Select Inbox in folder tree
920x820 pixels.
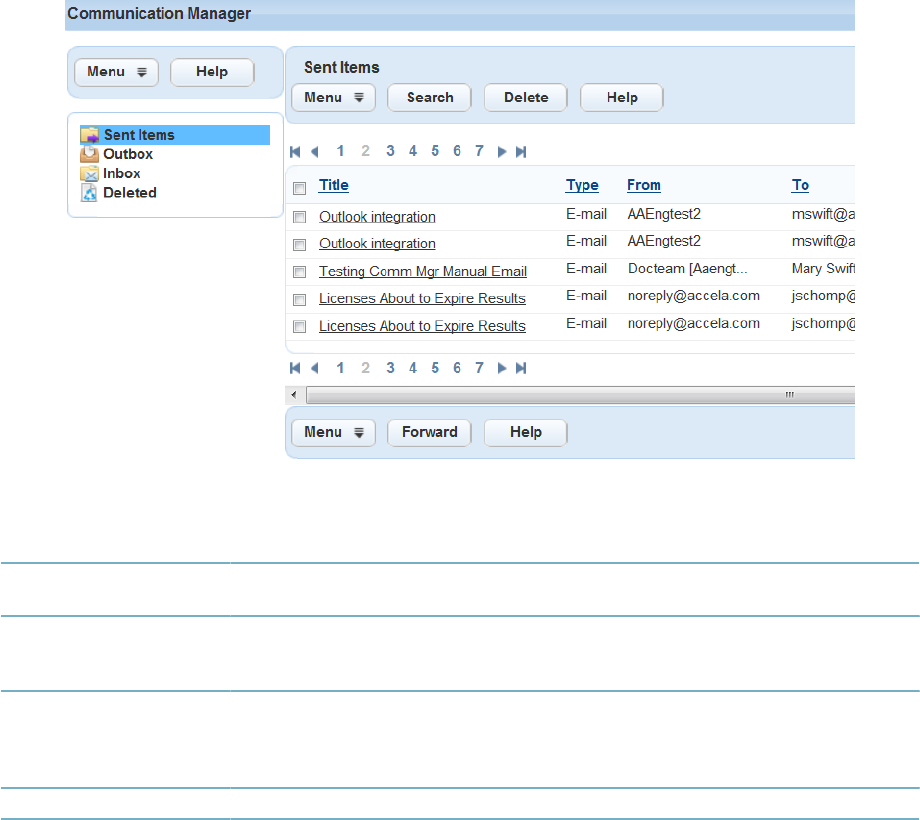point(121,174)
